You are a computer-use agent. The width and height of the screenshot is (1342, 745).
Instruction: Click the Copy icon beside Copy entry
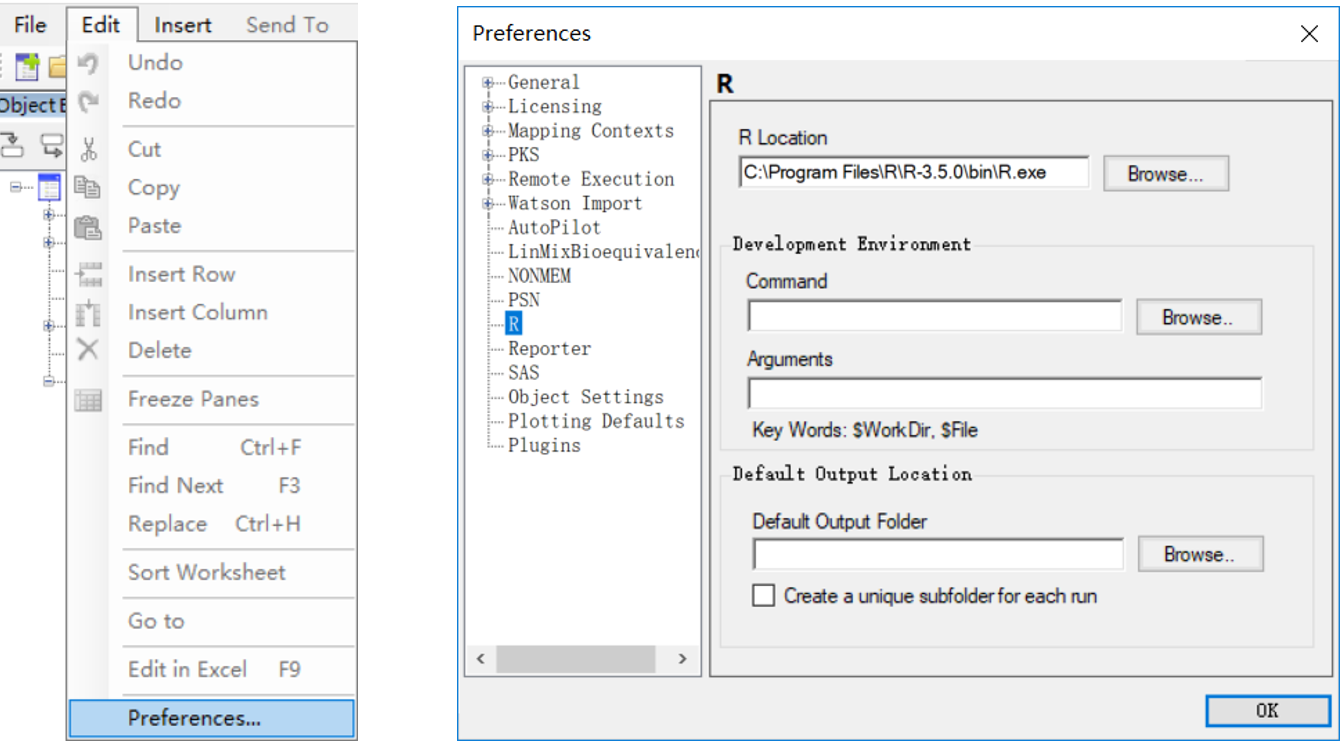point(88,188)
